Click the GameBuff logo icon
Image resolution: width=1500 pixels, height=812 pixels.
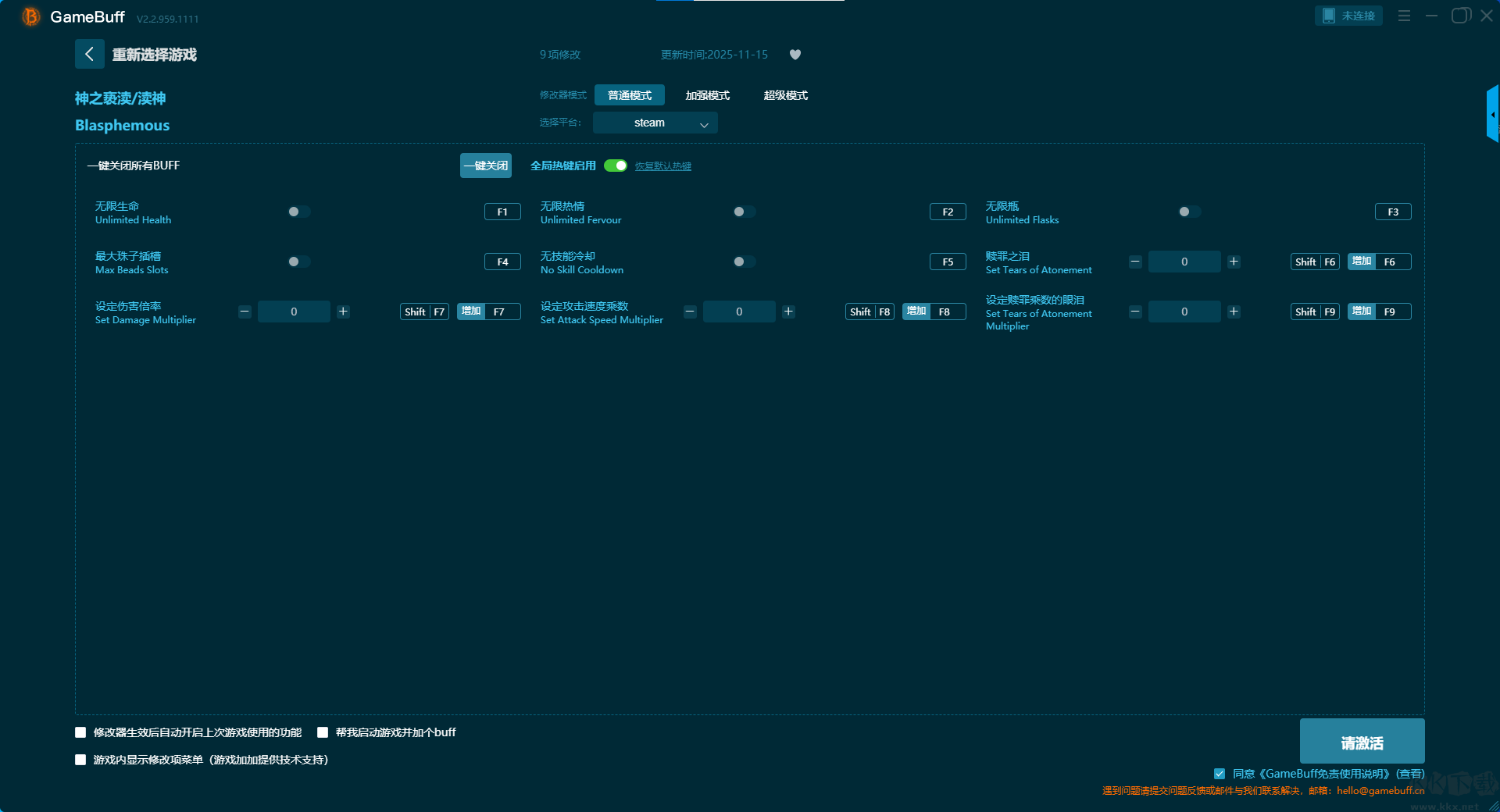click(x=30, y=16)
